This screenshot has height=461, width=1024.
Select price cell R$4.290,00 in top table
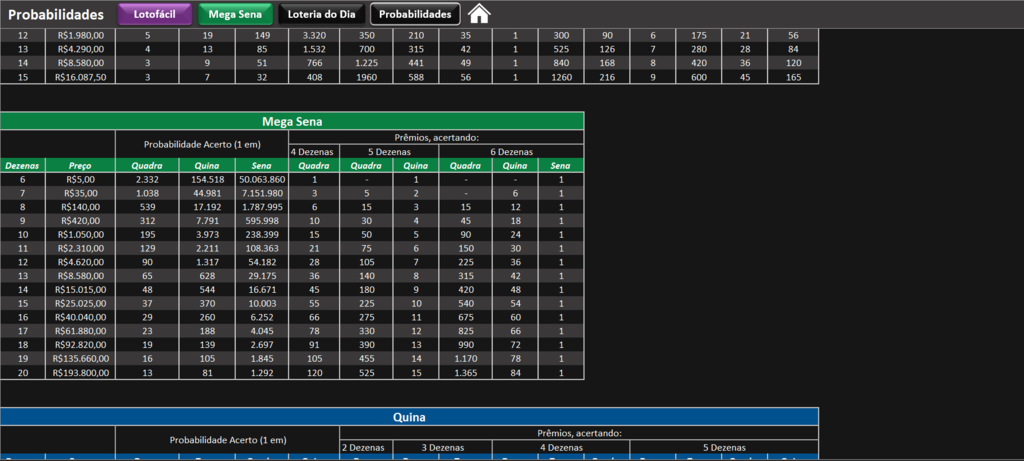(x=81, y=50)
